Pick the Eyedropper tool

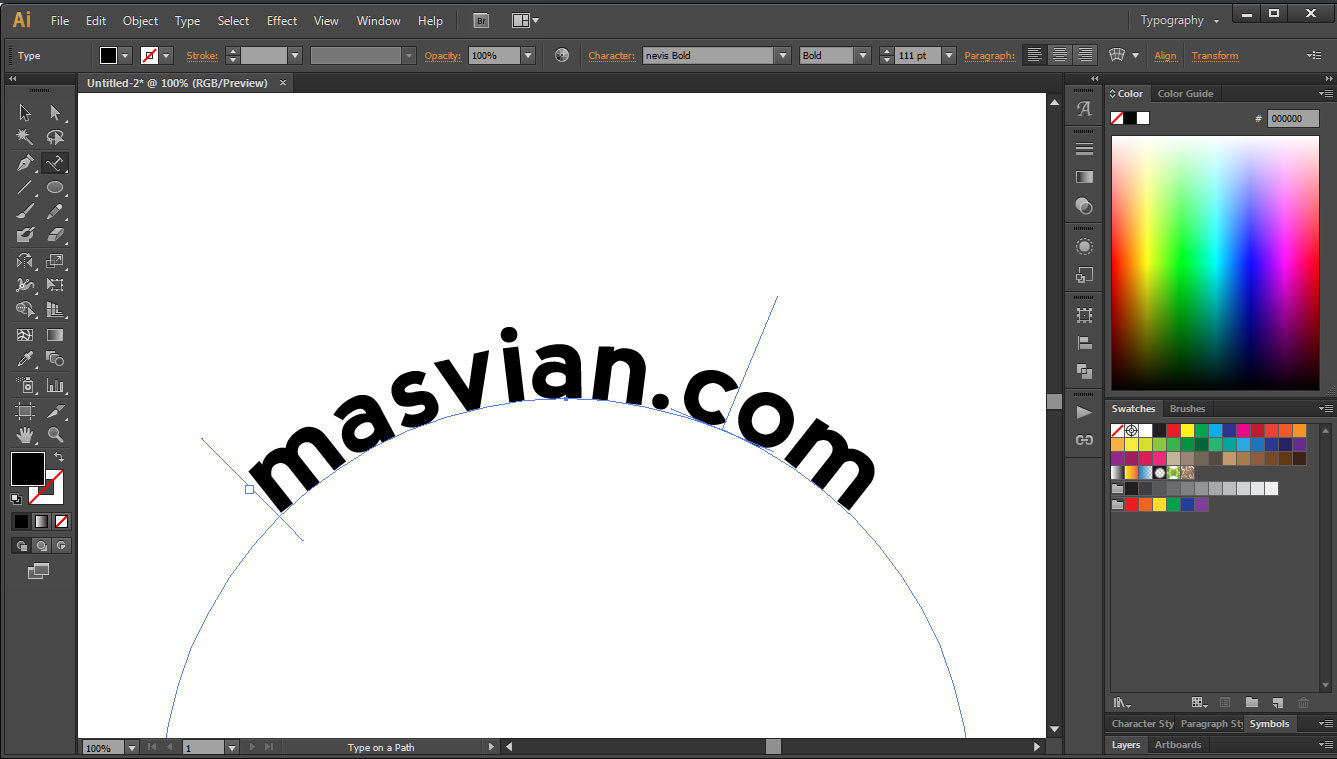pos(23,359)
